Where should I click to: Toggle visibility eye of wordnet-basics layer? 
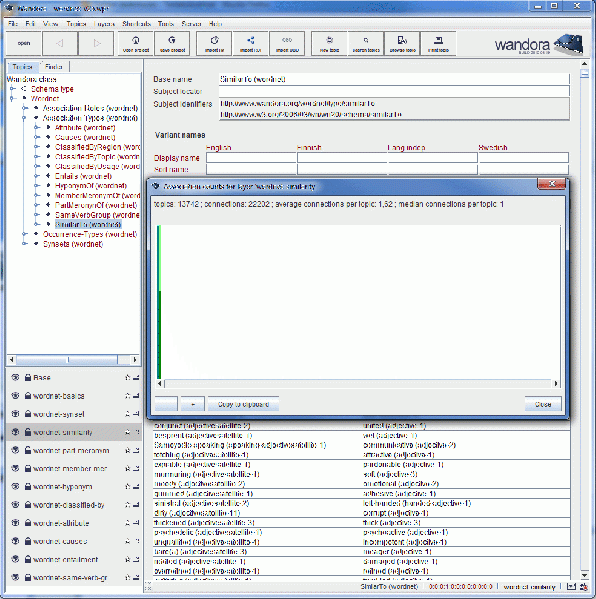(x=15, y=395)
